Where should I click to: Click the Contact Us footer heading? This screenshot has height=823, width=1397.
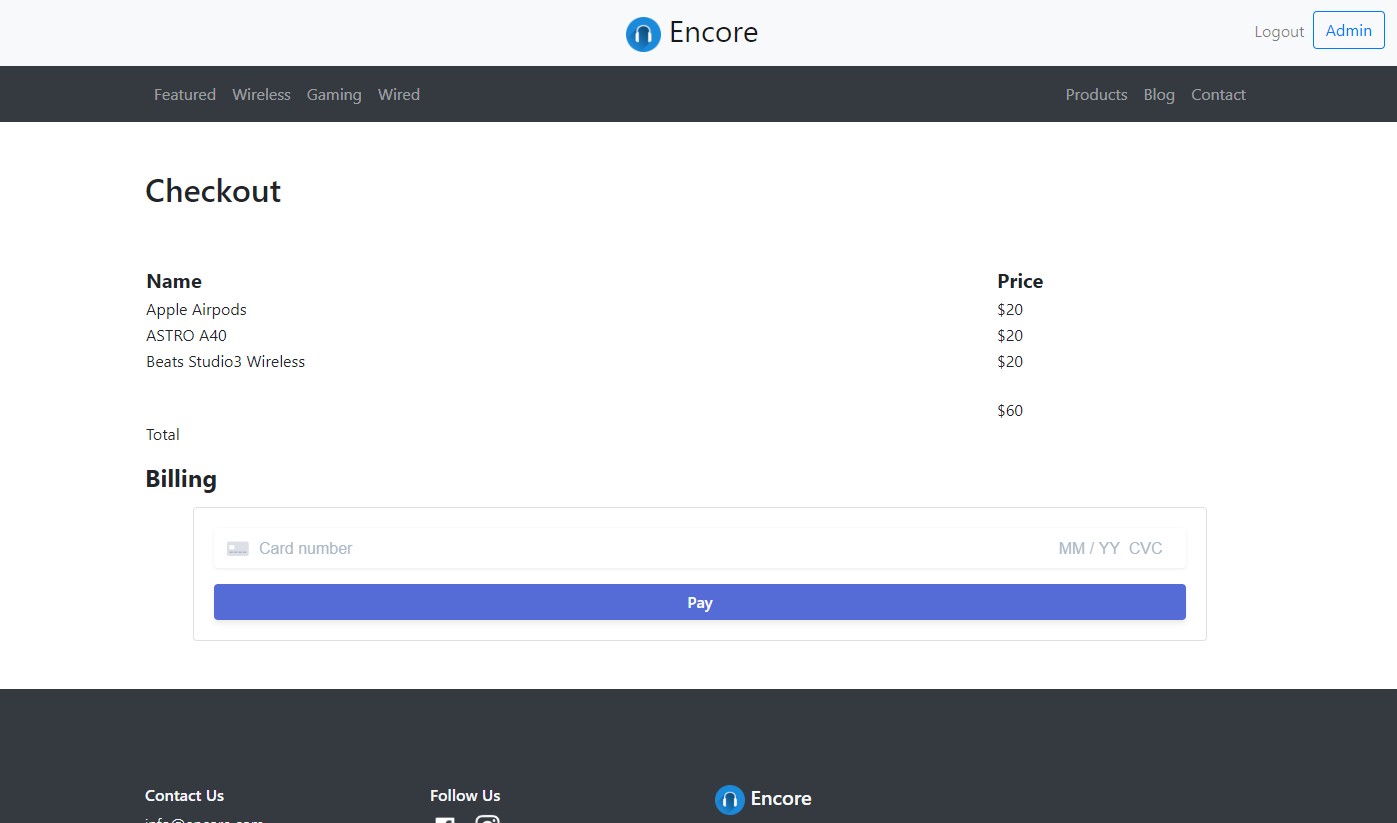point(184,796)
